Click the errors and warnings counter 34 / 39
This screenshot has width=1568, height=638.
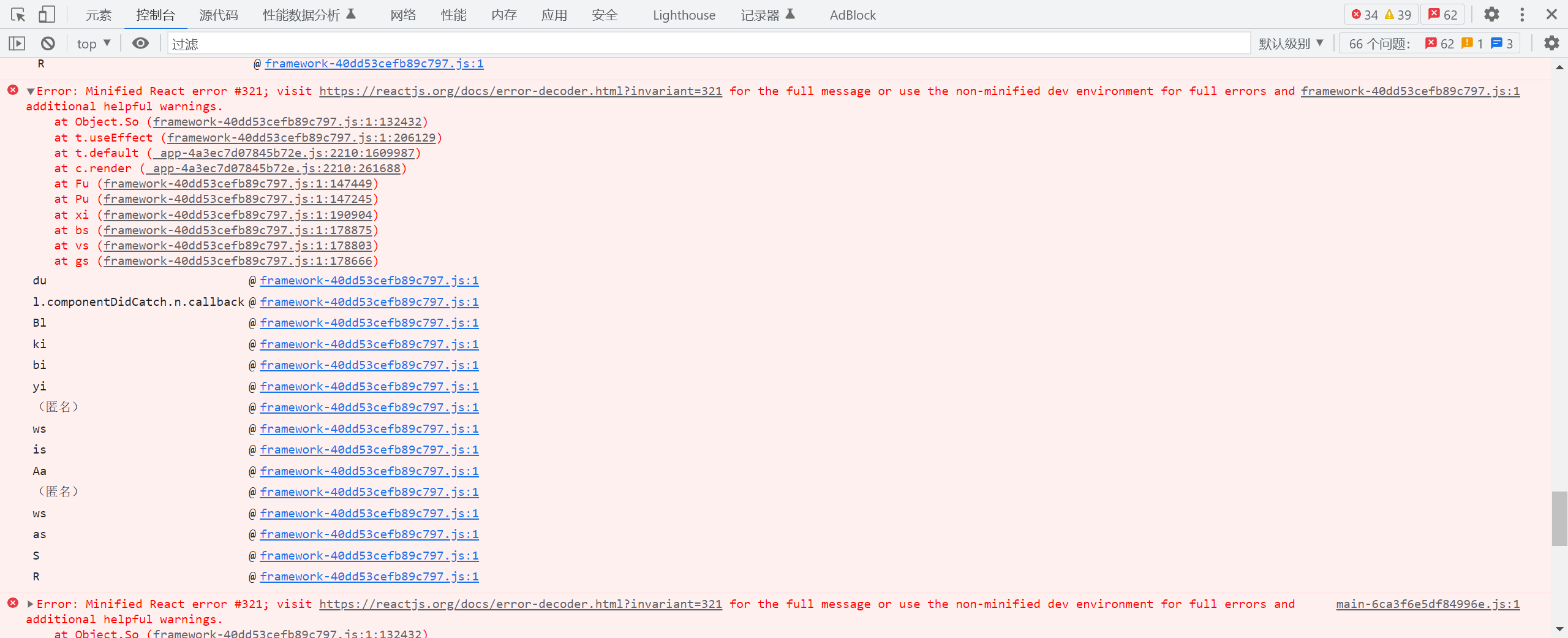tap(1381, 15)
